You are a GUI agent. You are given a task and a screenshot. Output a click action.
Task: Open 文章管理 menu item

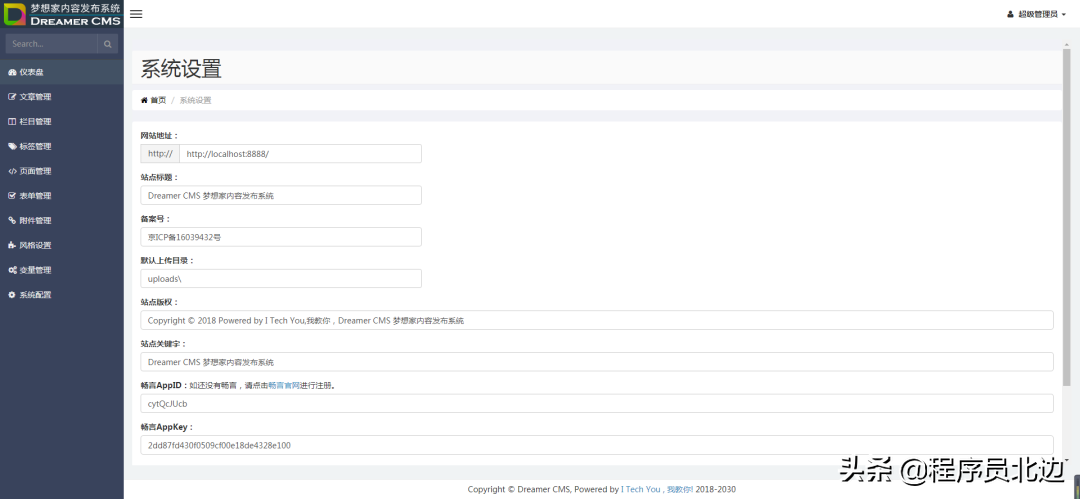[62, 97]
